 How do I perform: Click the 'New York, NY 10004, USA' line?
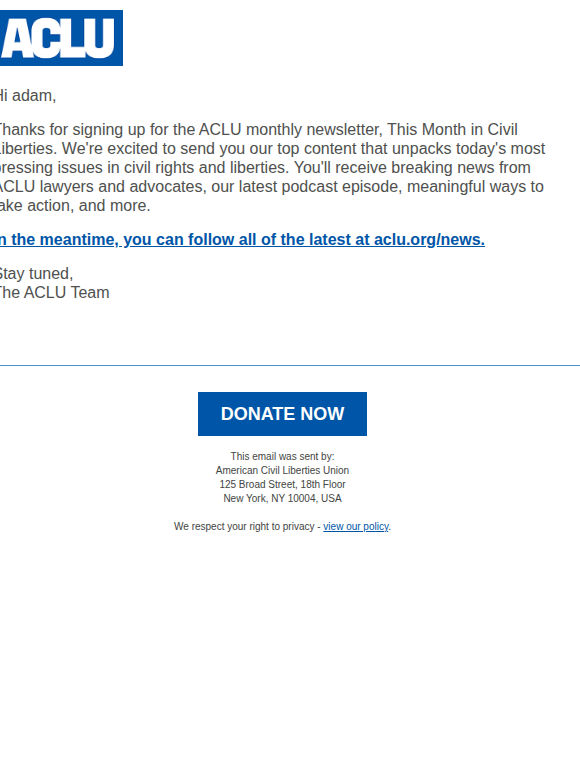(x=282, y=498)
